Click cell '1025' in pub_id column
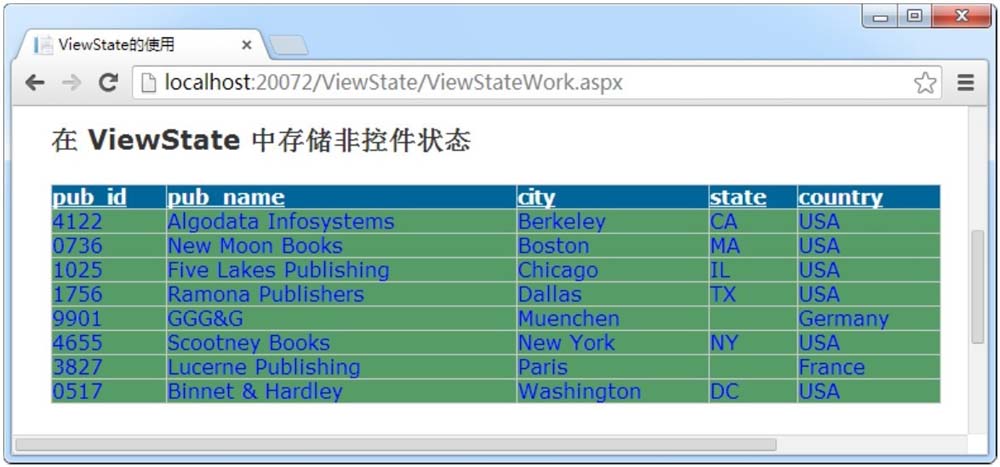1000x467 pixels. click(x=108, y=270)
